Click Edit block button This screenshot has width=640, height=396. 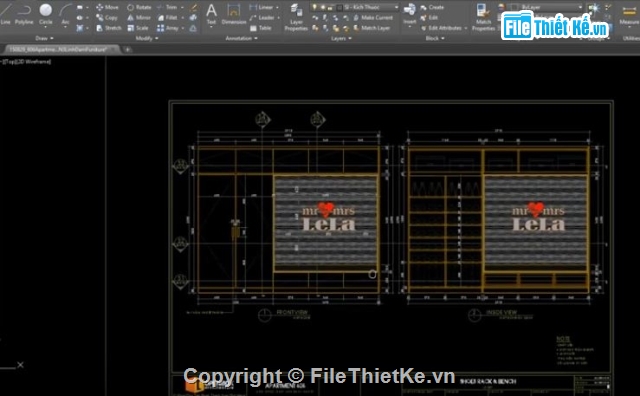click(x=429, y=18)
